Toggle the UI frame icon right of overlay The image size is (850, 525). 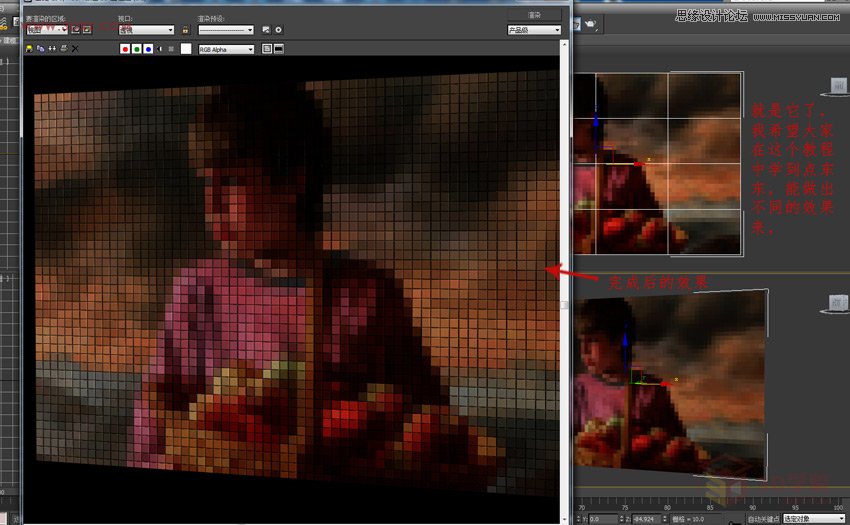(279, 49)
